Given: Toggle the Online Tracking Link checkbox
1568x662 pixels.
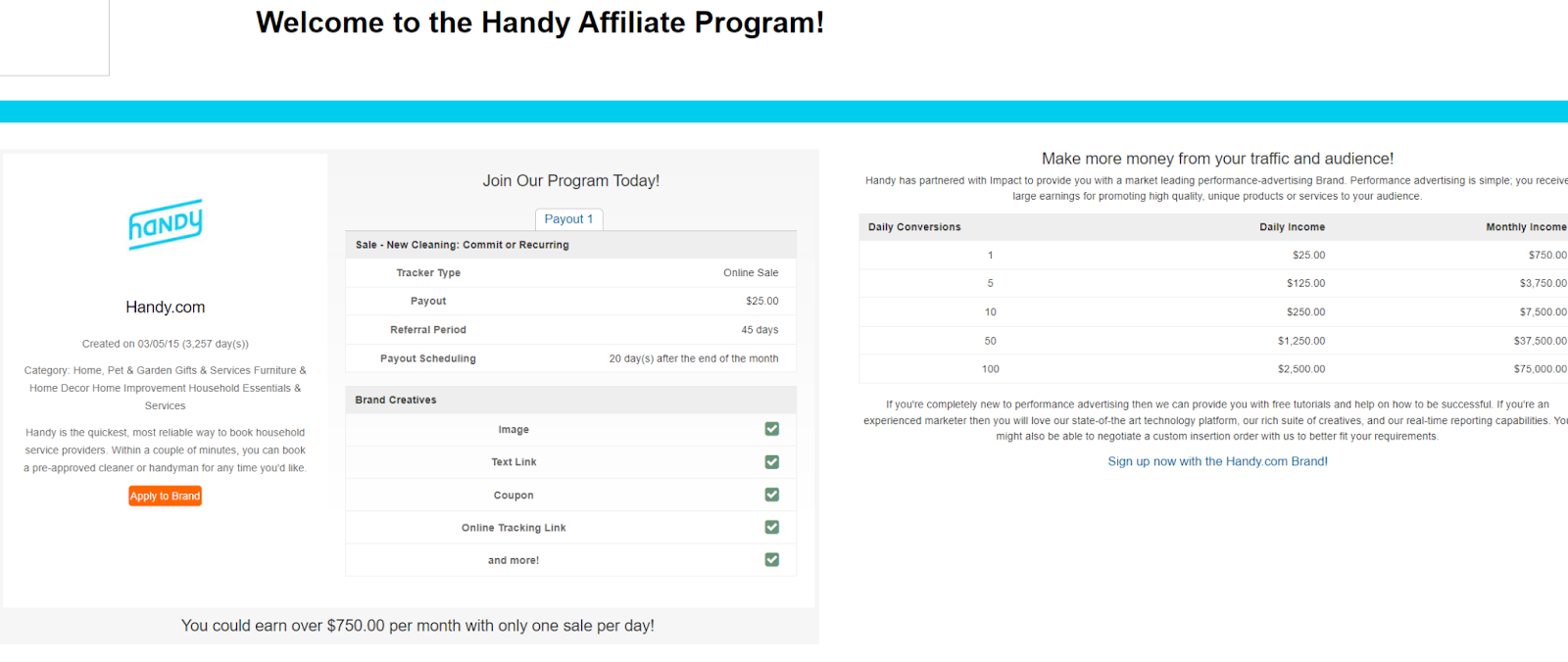Looking at the screenshot, I should click(x=772, y=527).
